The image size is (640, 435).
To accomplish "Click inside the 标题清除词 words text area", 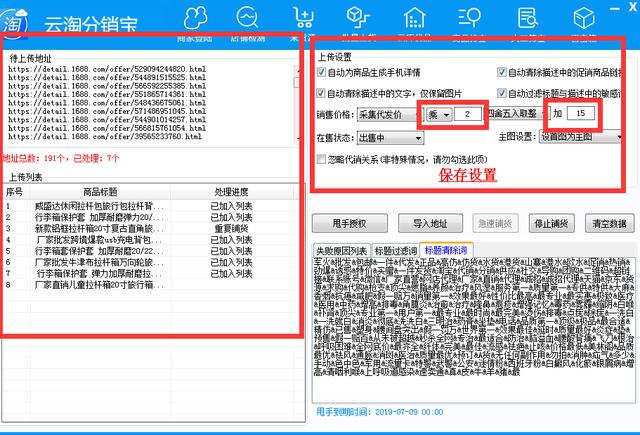I will (474, 330).
